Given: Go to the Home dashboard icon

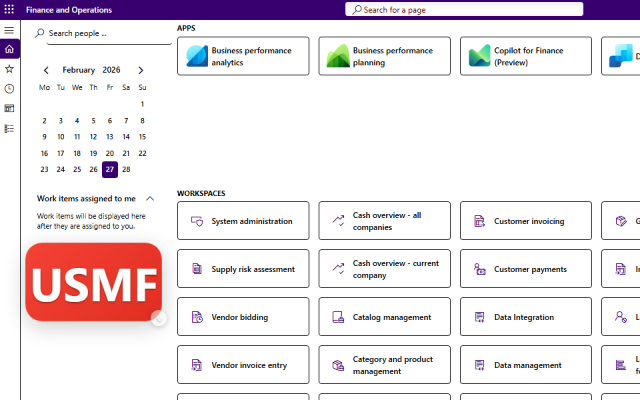Looking at the screenshot, I should point(9,49).
